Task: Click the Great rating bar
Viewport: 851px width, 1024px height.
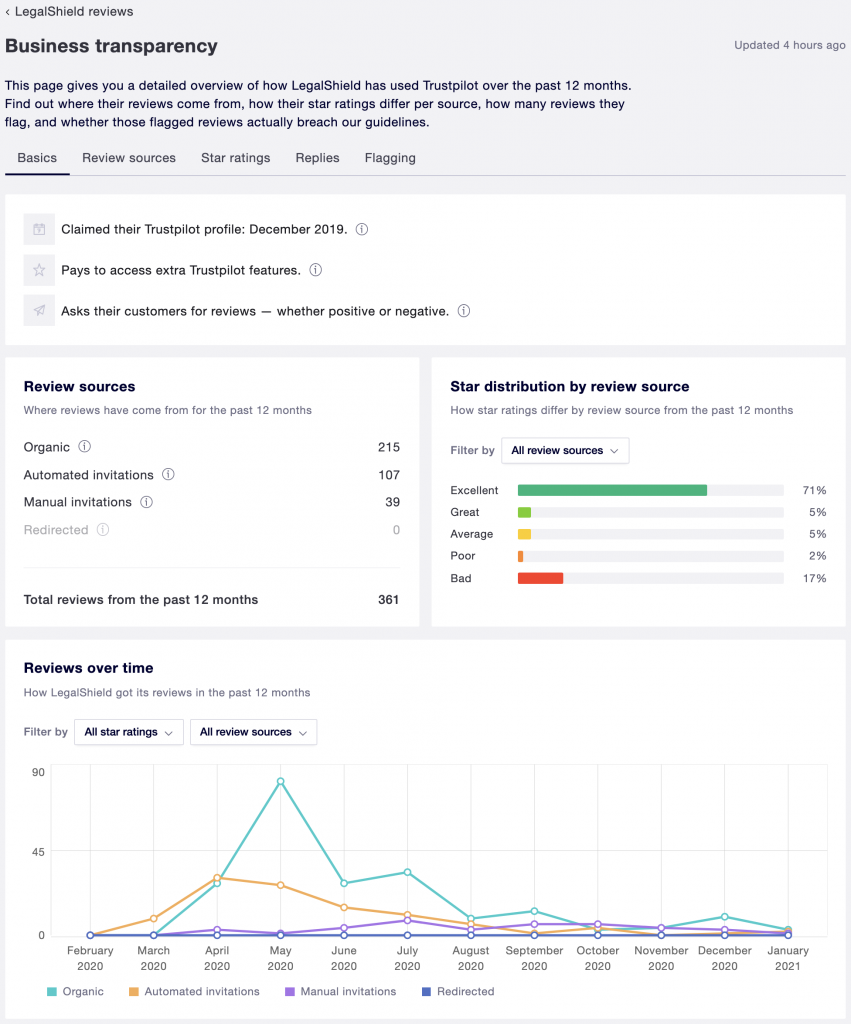Action: point(524,513)
